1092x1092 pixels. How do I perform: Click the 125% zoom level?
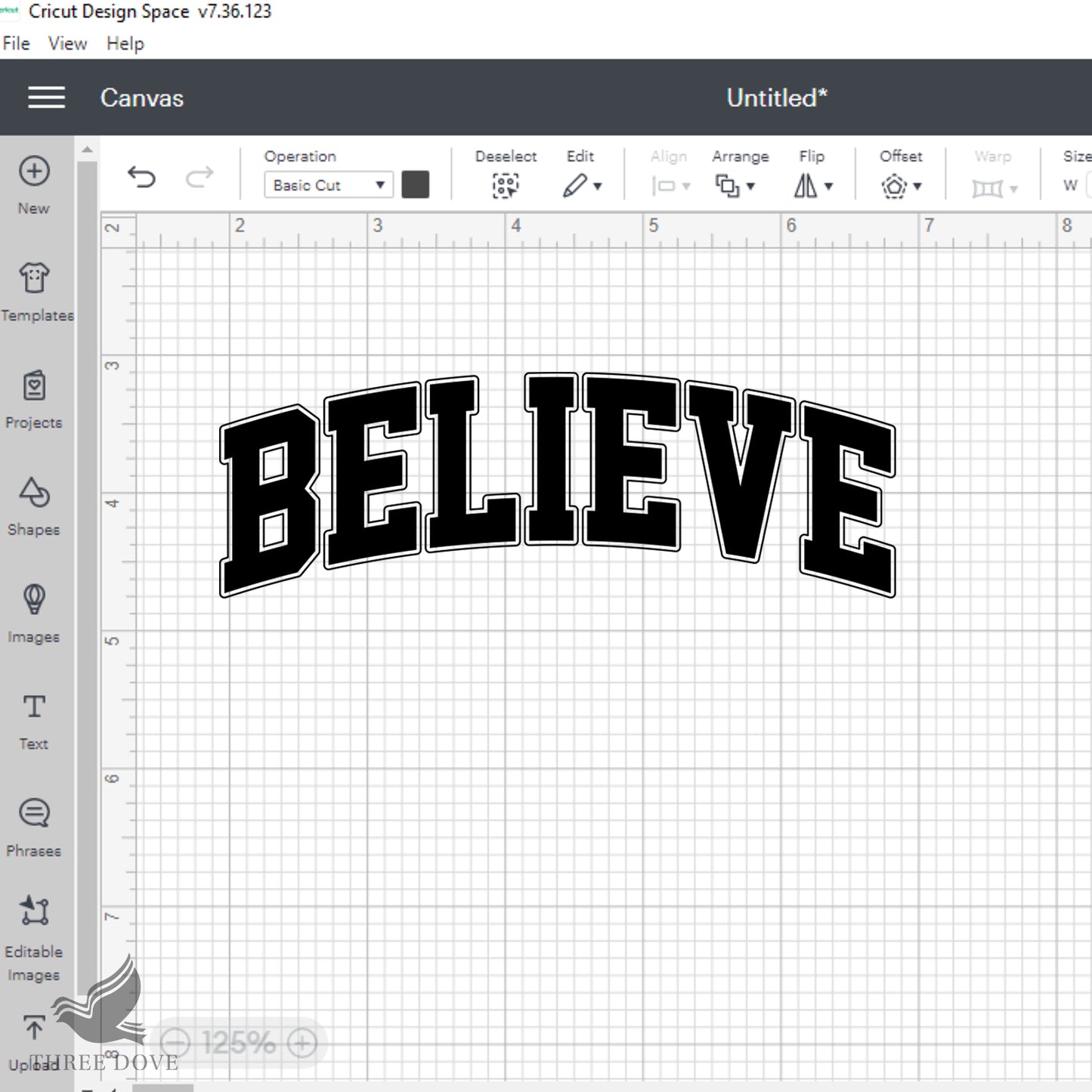[239, 1044]
